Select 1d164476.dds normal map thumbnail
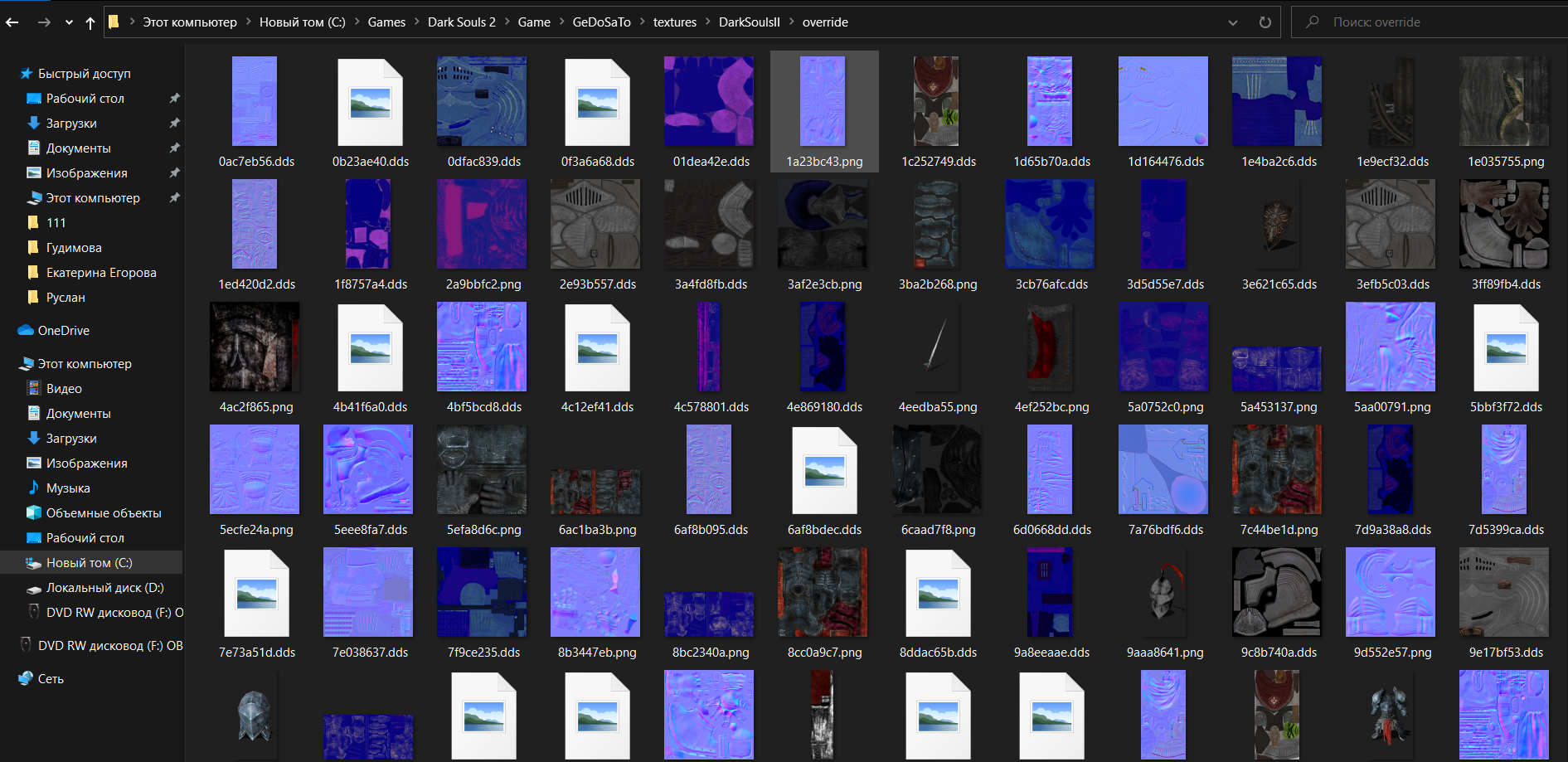Viewport: 1568px width, 762px height. (x=1163, y=101)
